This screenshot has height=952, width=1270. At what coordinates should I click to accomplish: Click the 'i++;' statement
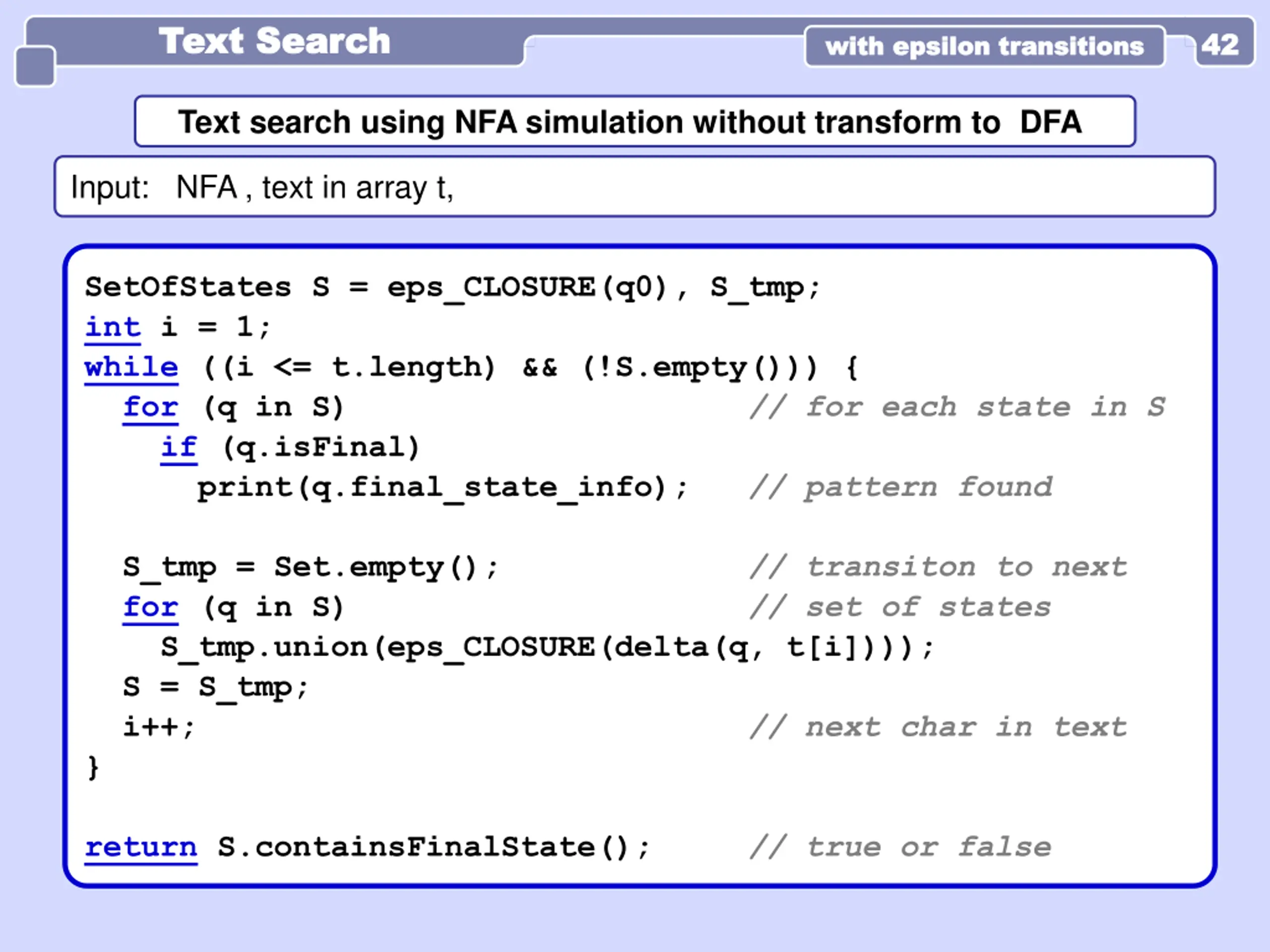pos(159,727)
